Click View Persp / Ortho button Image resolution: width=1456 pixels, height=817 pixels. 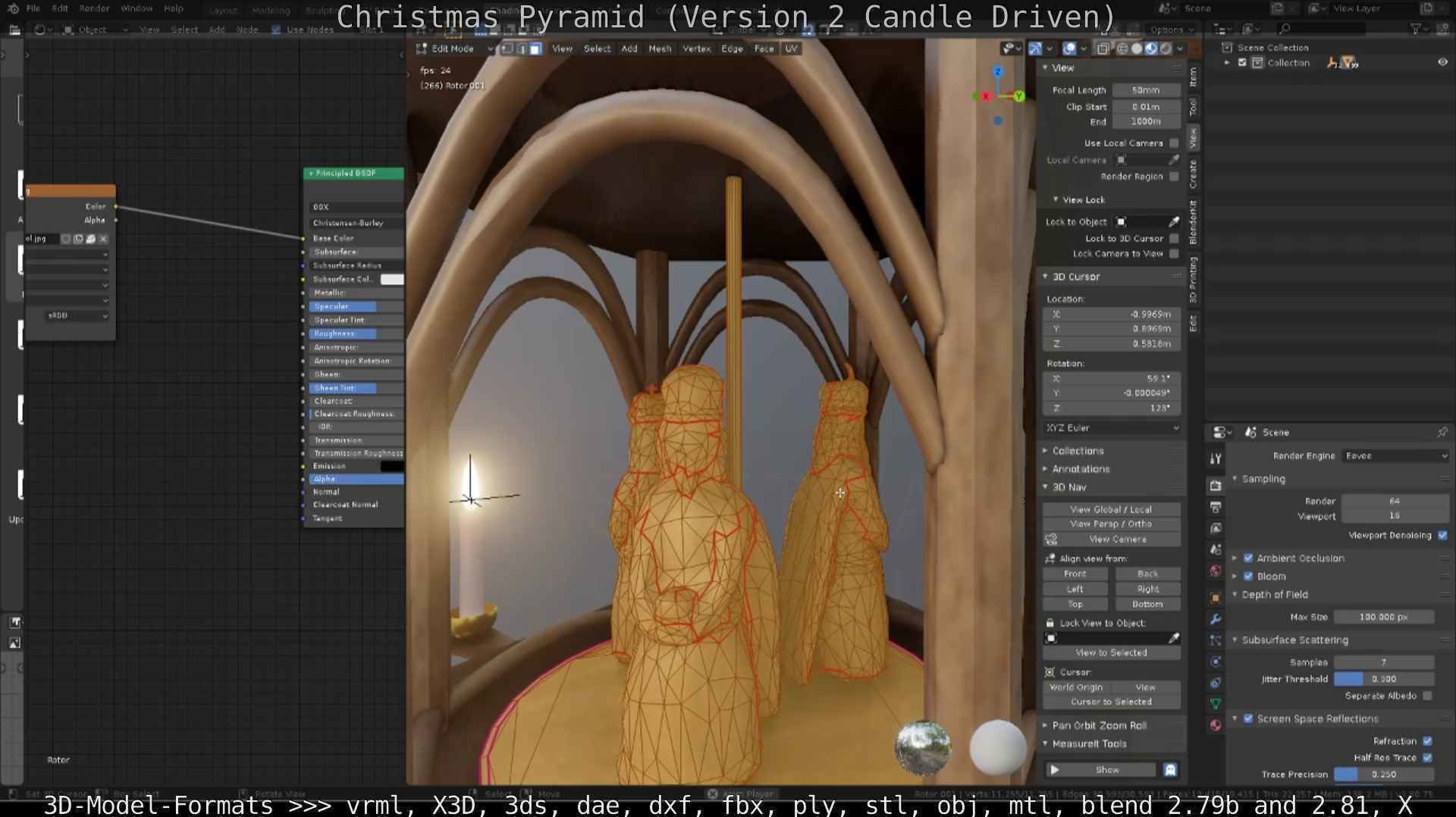tap(1111, 524)
